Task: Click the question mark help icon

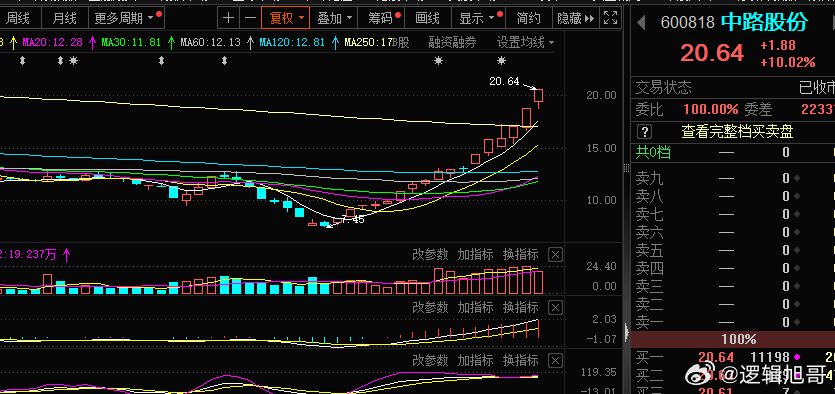Action: pyautogui.click(x=644, y=131)
